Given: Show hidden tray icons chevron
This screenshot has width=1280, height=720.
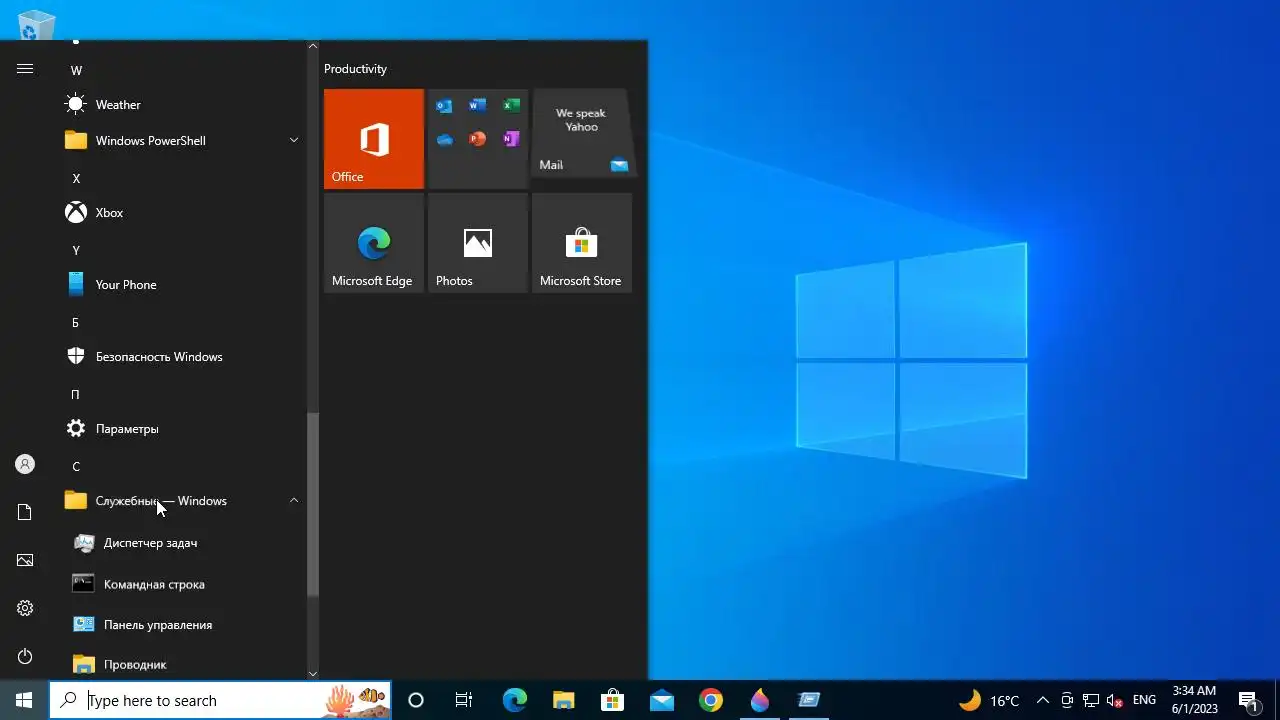Looking at the screenshot, I should pyautogui.click(x=1042, y=700).
